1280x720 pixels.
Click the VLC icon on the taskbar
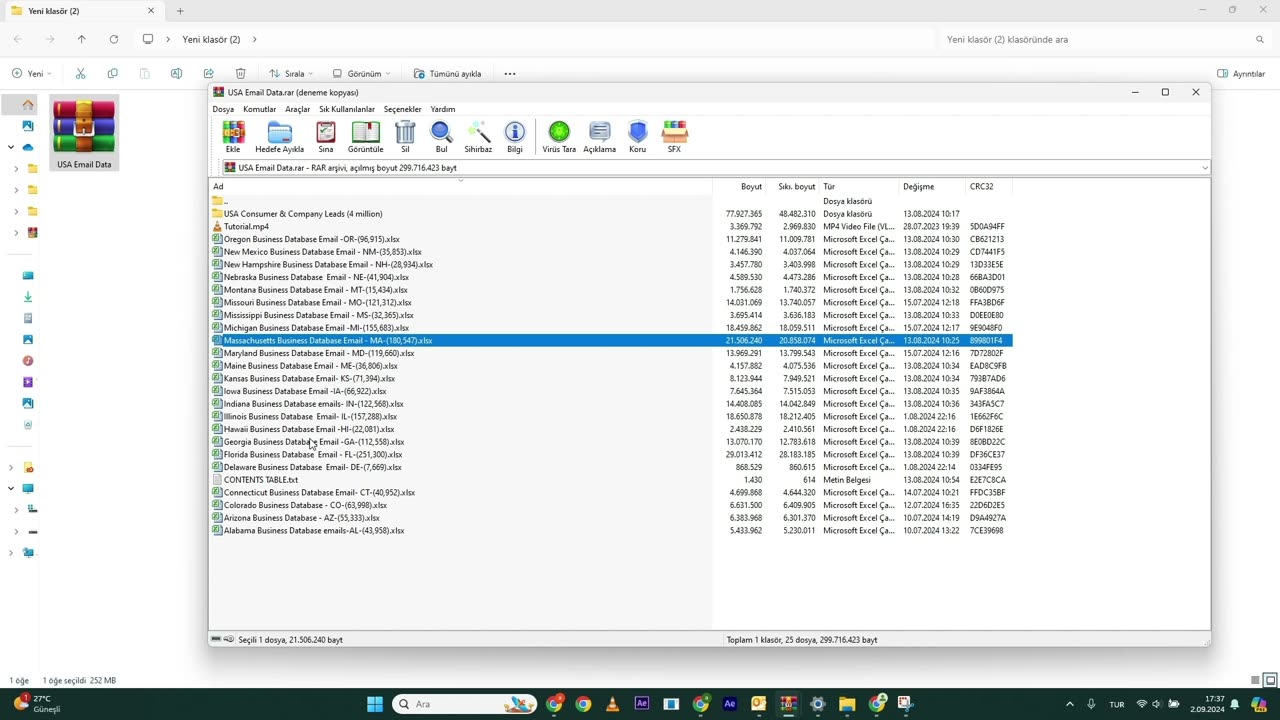612,704
